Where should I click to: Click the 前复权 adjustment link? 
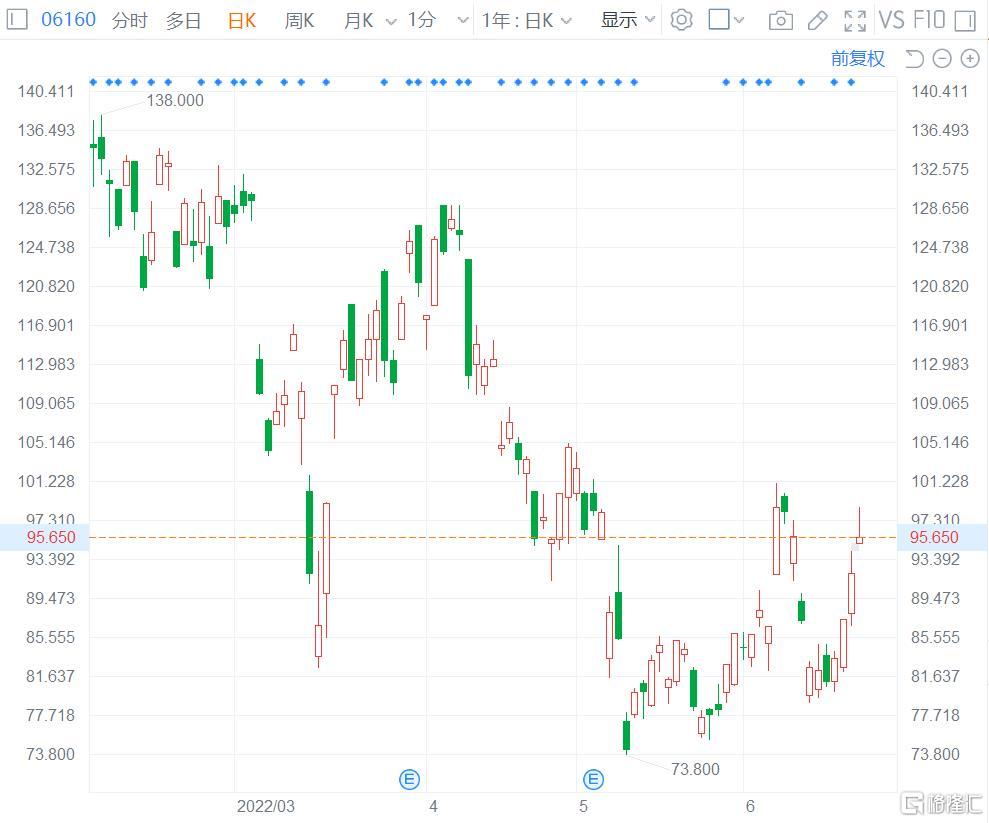(x=858, y=58)
